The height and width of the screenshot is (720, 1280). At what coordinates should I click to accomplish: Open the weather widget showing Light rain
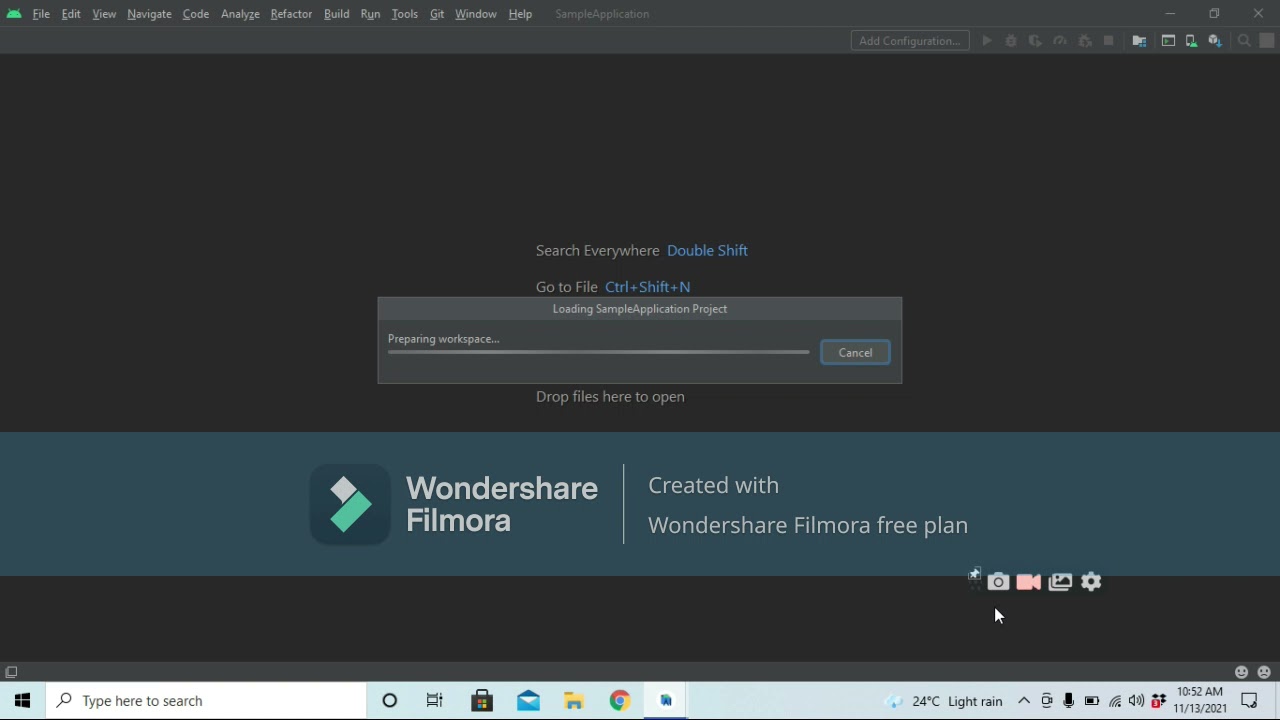(944, 701)
